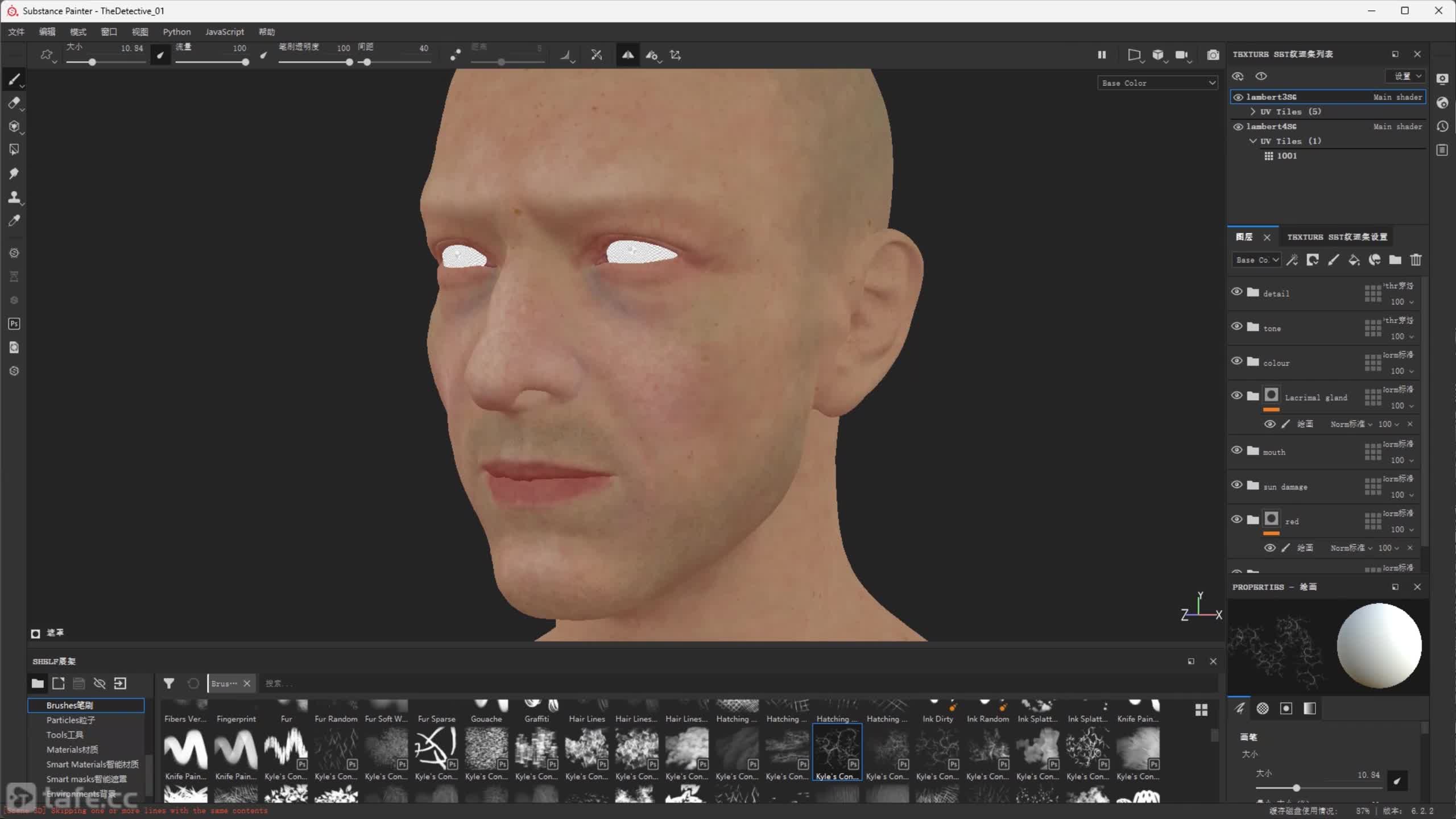Viewport: 1456px width, 819px height.
Task: Delete the selected layer trash icon
Action: pos(1416,260)
